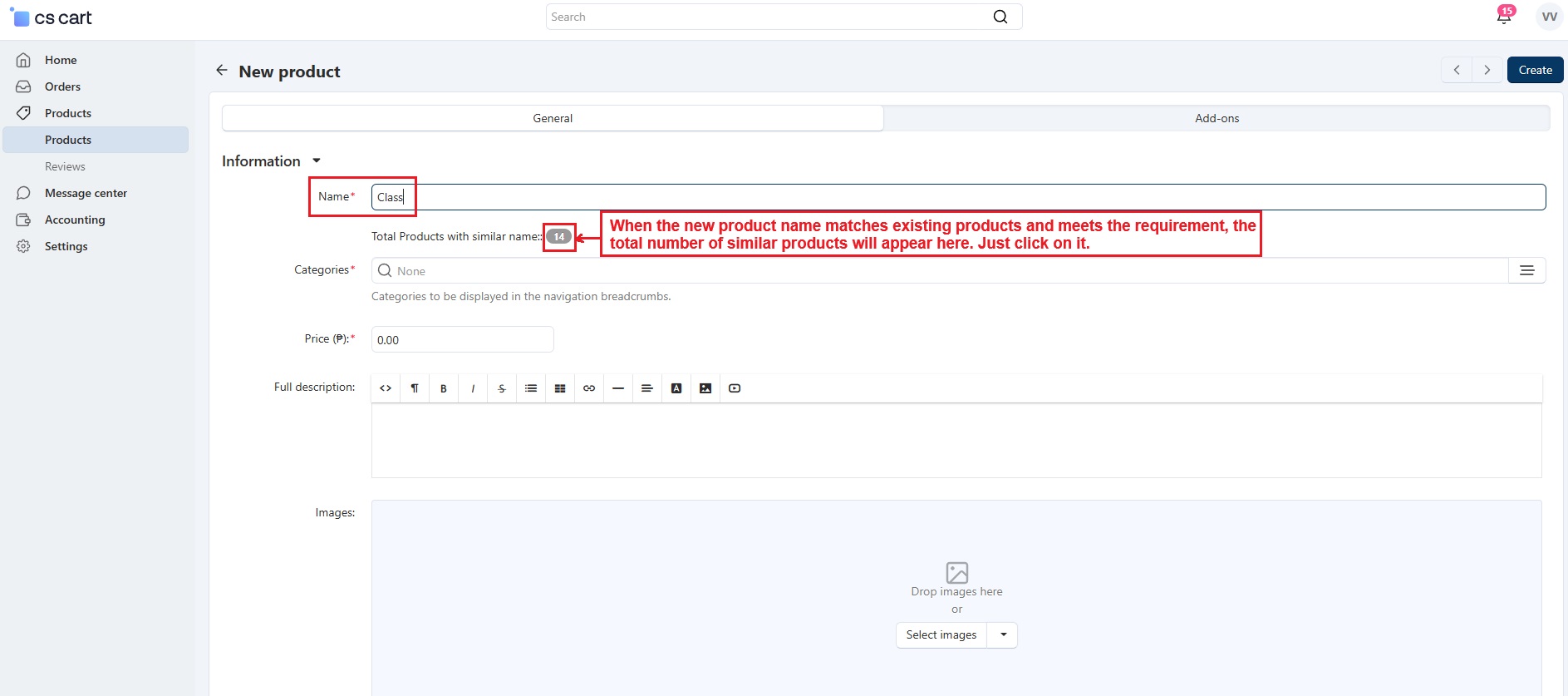Switch to the Add-ons tab

[1217, 118]
